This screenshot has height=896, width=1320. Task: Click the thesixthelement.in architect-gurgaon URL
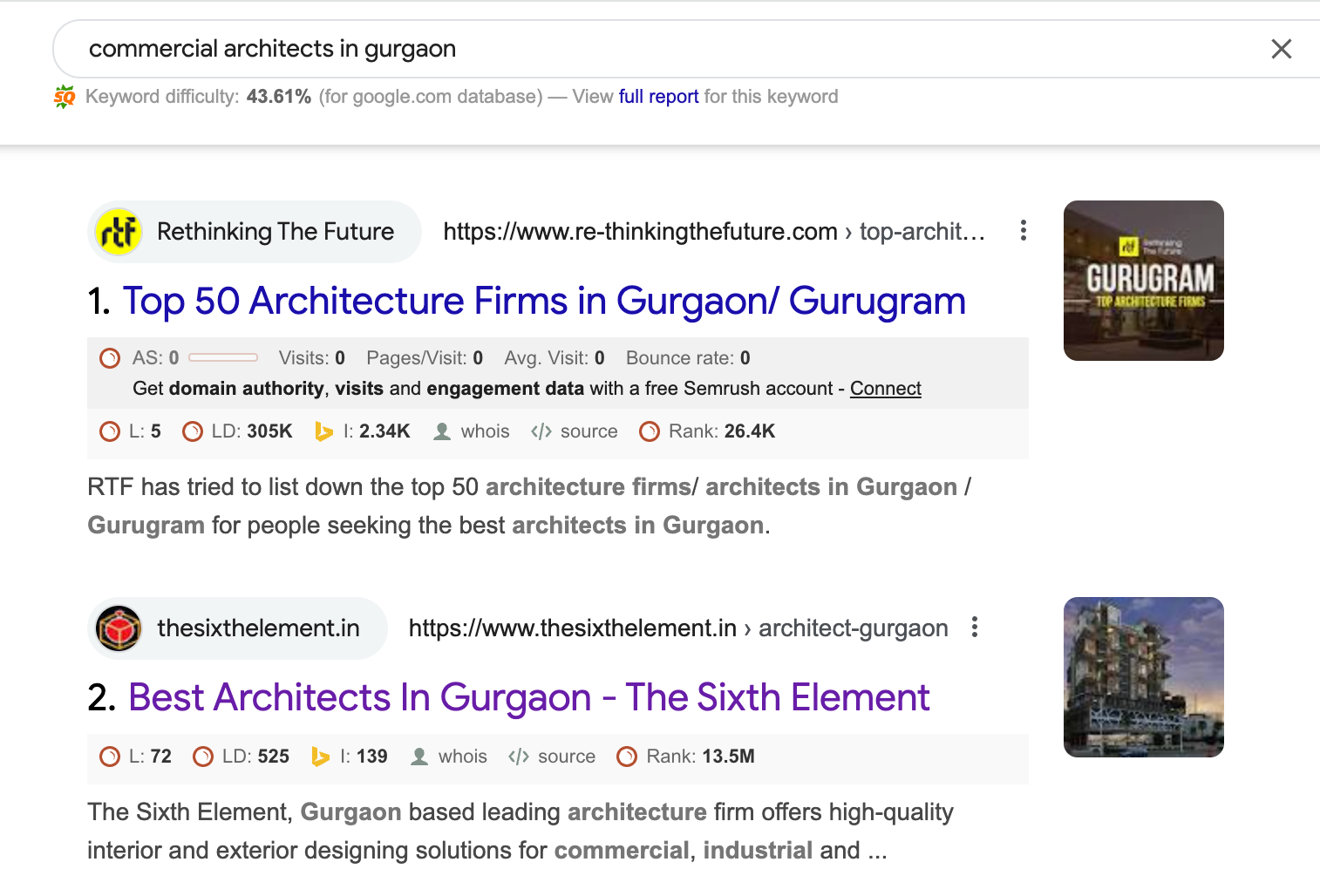[678, 628]
